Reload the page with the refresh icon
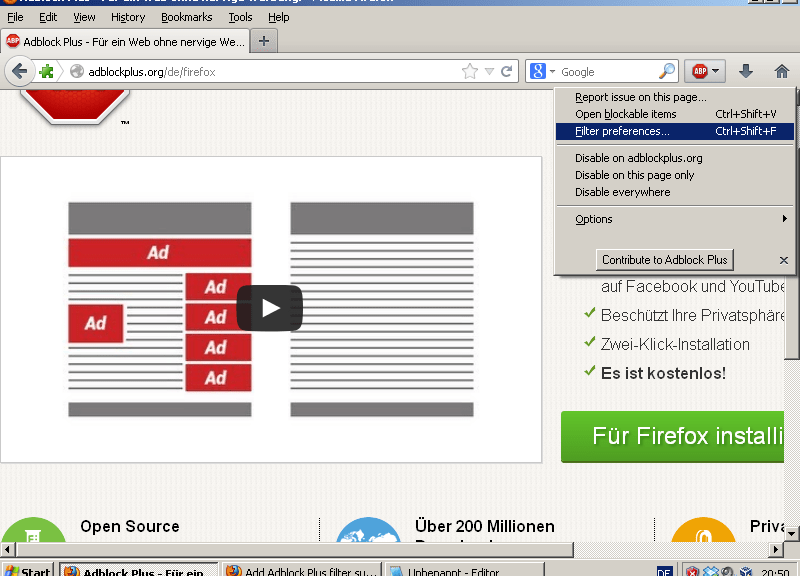This screenshot has height=576, width=800. pos(507,71)
